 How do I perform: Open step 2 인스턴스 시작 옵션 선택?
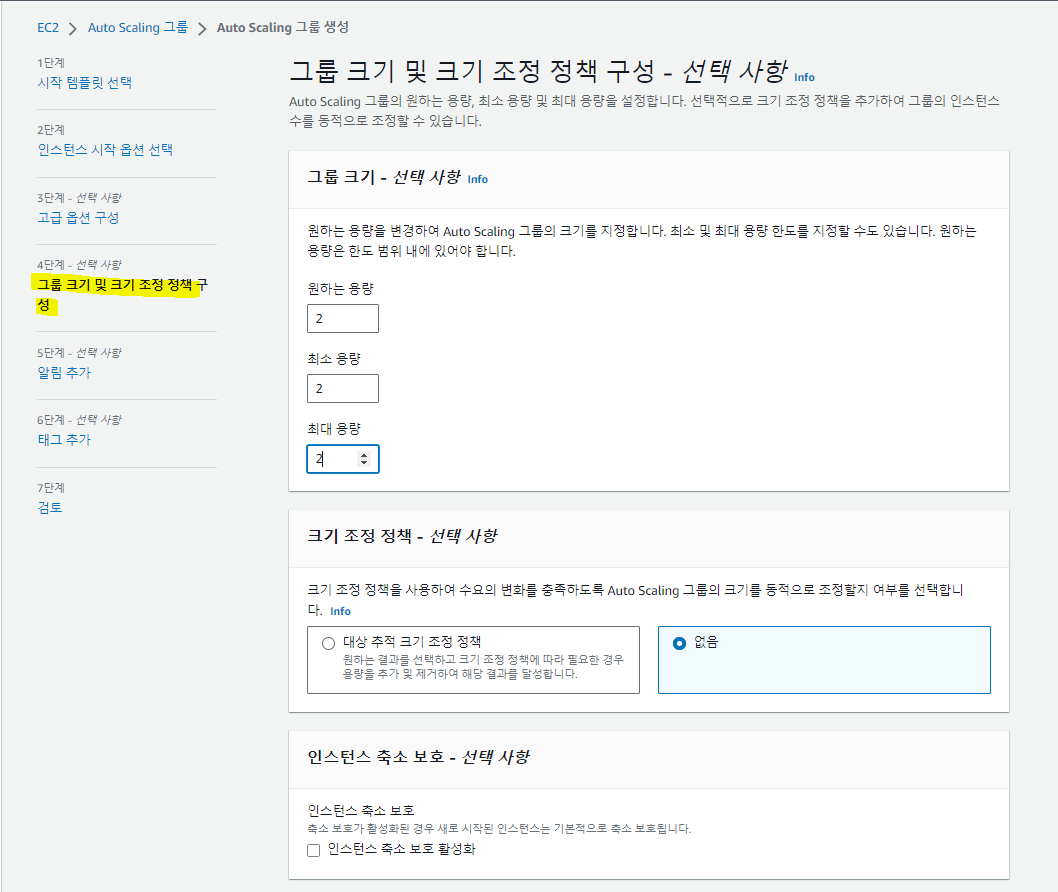pyautogui.click(x=105, y=150)
